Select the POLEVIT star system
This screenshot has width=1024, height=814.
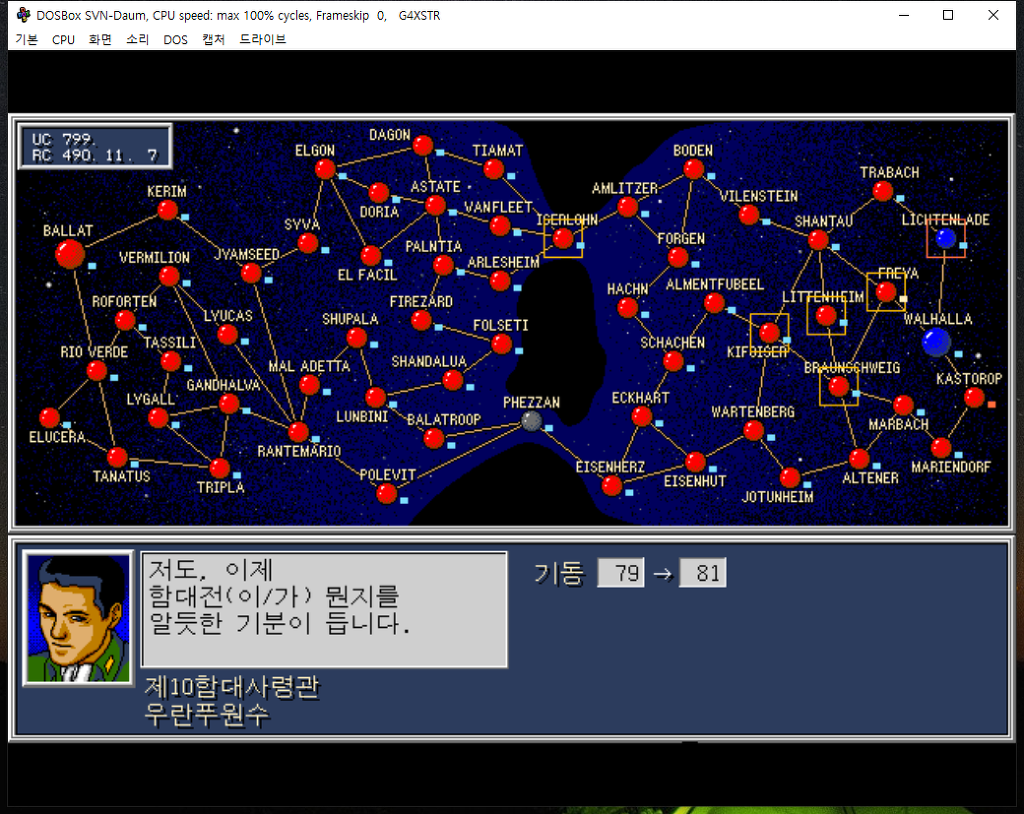(387, 494)
